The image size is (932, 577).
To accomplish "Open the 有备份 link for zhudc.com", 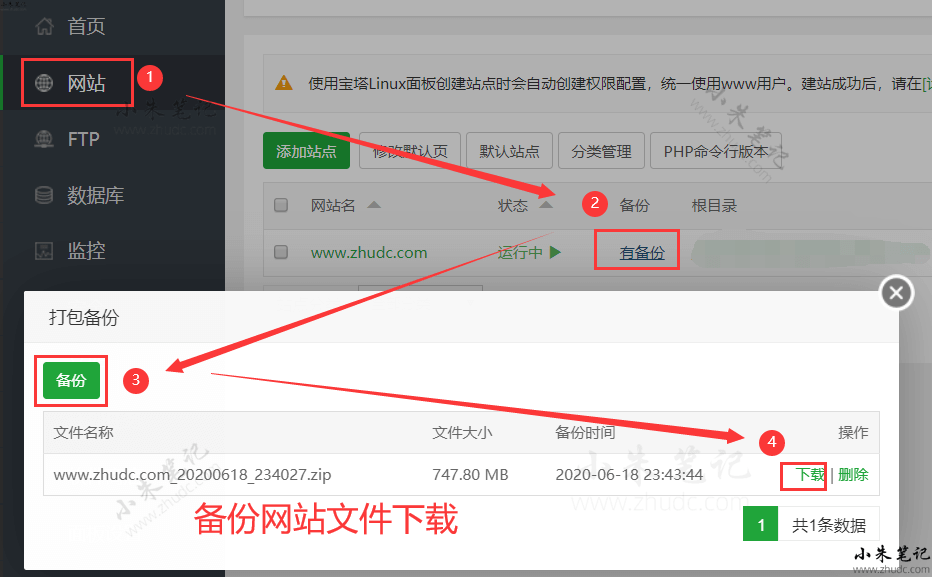I will 642,253.
